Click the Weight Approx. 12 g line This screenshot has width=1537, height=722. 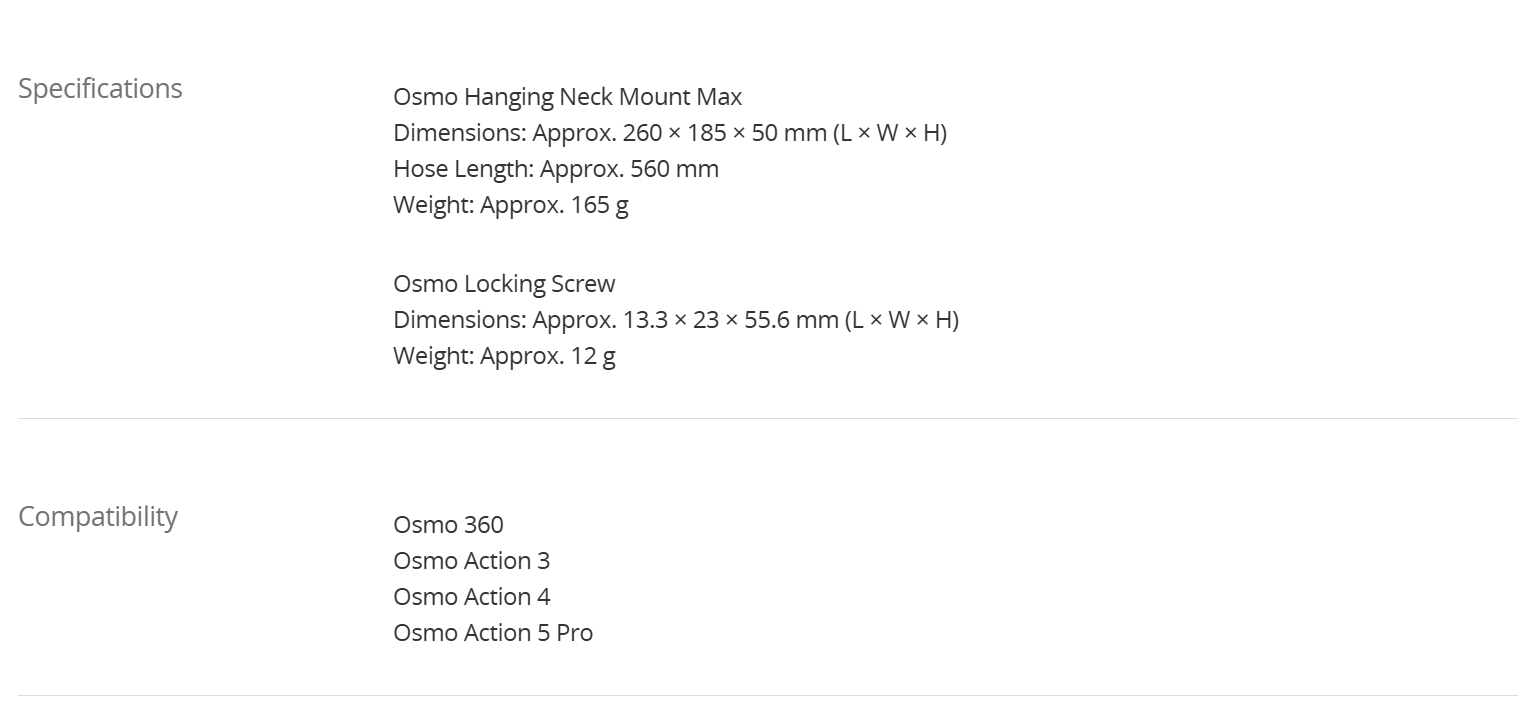[504, 356]
